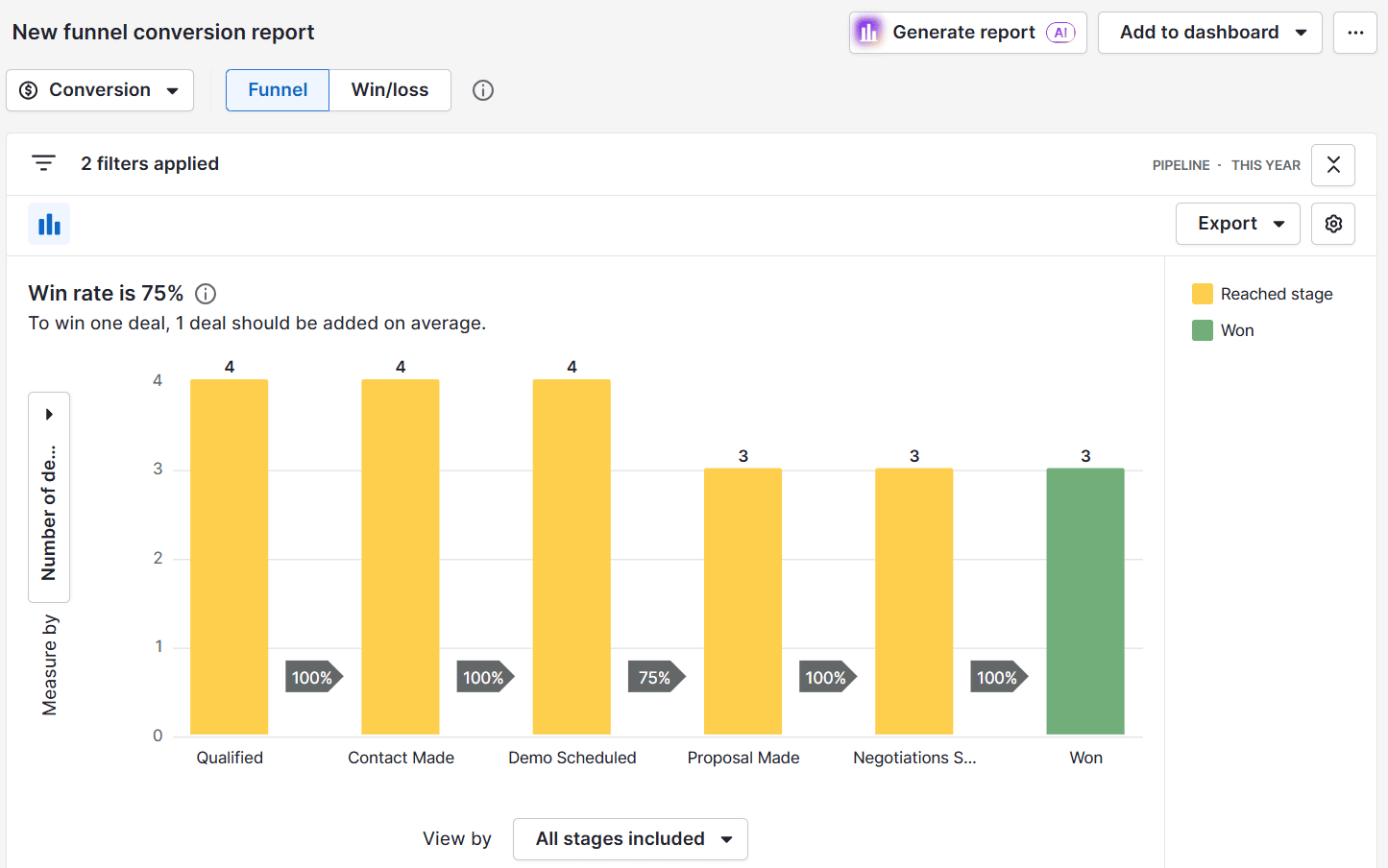The height and width of the screenshot is (868, 1388).
Task: Click the blue bar chart visualization icon
Action: coord(48,223)
